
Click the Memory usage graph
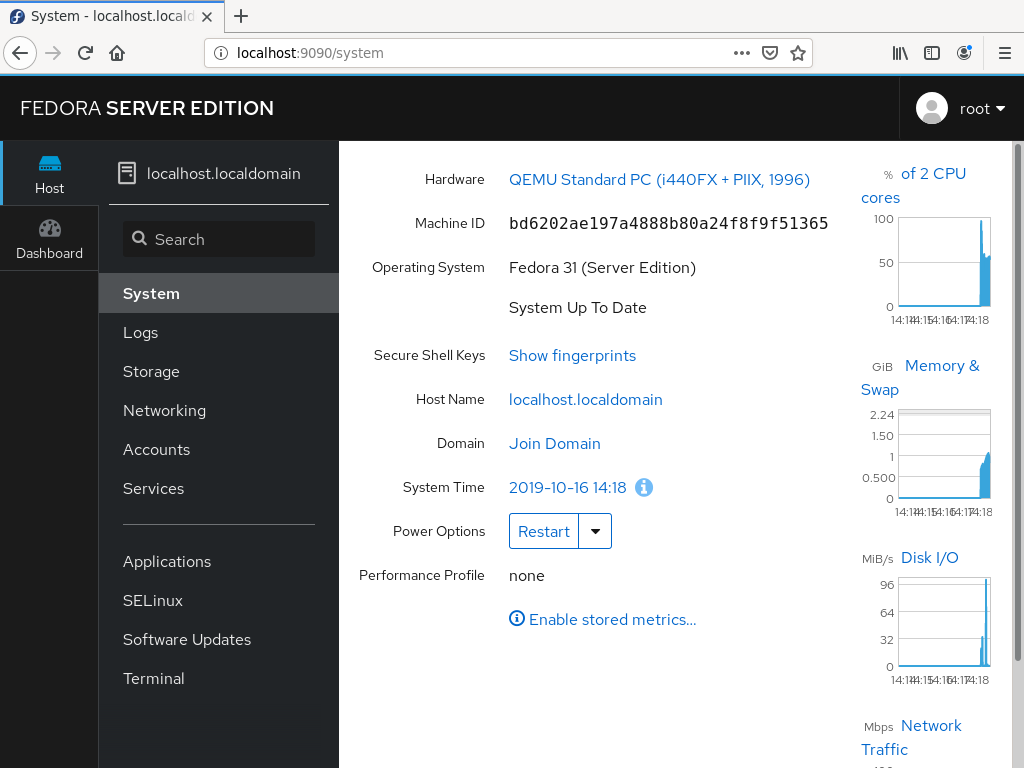coord(944,454)
